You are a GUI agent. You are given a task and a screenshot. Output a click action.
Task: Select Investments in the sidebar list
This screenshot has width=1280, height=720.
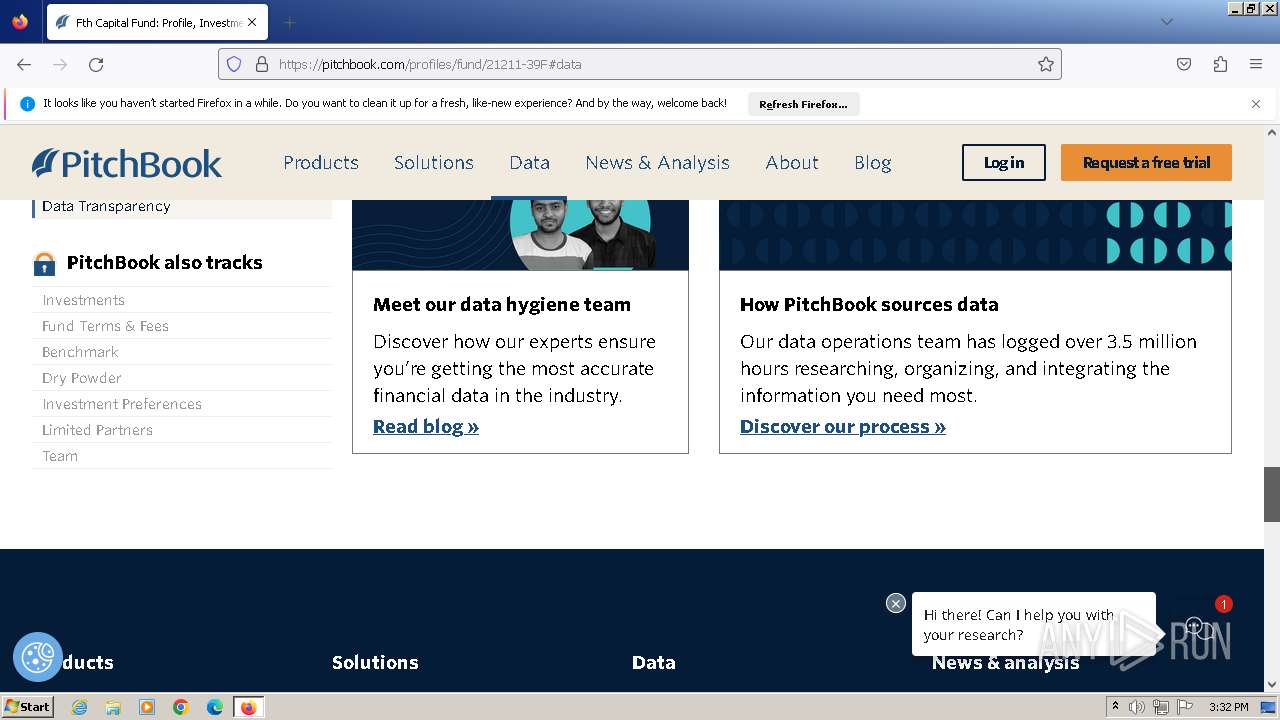tap(83, 300)
